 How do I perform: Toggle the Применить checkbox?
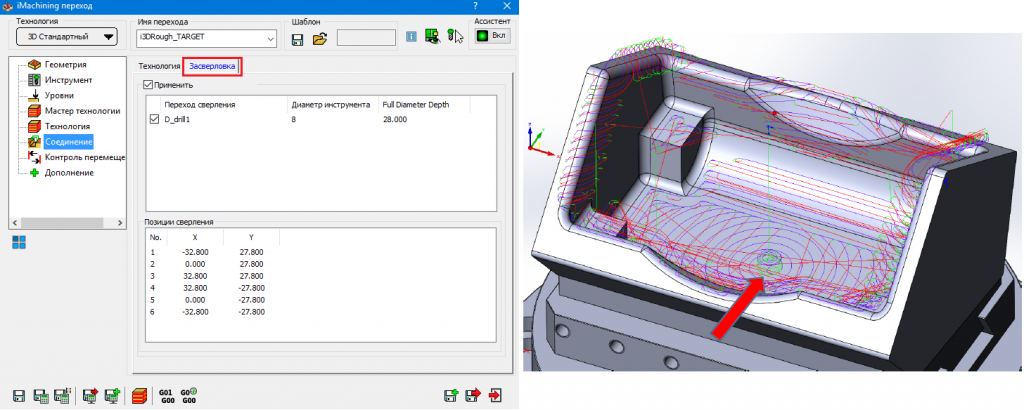click(x=148, y=85)
